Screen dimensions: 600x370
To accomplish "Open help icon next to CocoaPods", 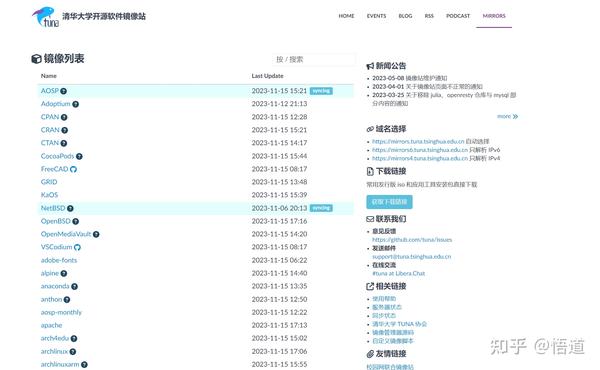I will 79,156.
